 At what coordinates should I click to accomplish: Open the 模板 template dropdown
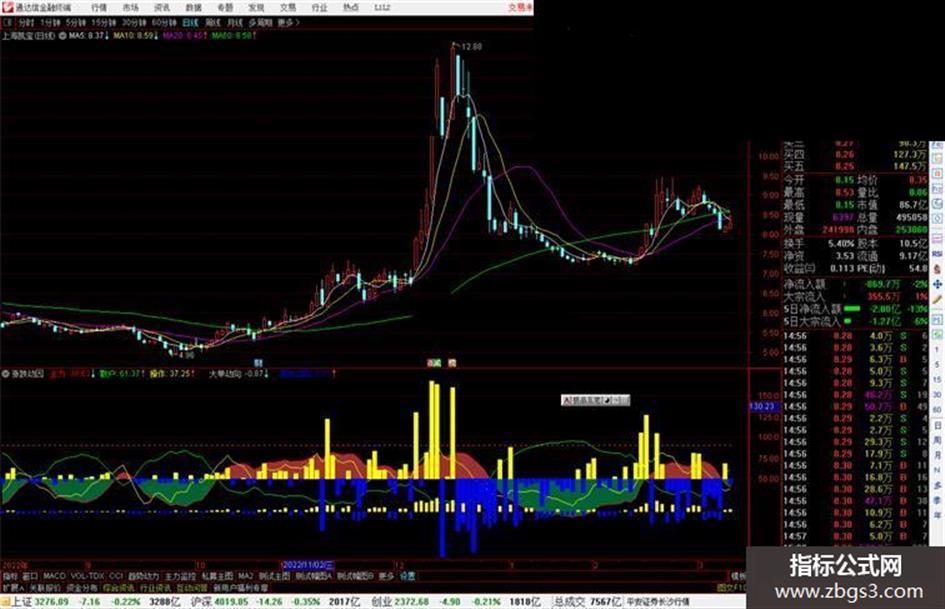(738, 576)
